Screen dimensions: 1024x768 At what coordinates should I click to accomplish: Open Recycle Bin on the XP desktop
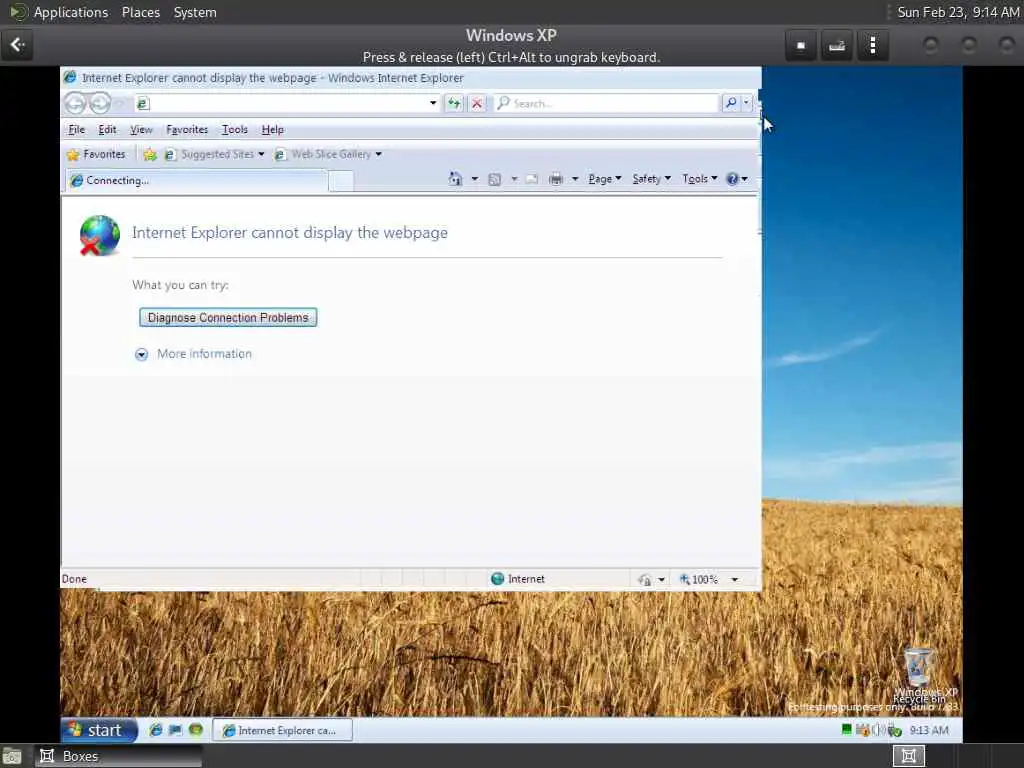click(x=918, y=673)
